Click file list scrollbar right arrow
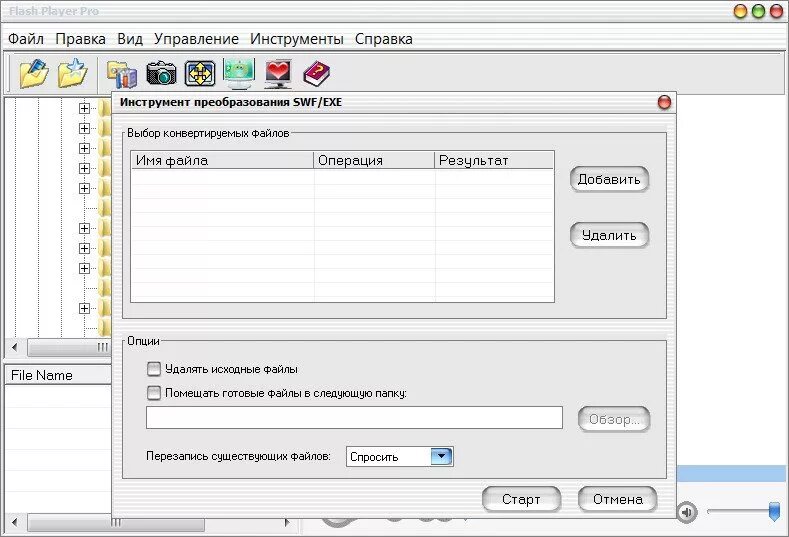Image resolution: width=789 pixels, height=537 pixels. 287,522
